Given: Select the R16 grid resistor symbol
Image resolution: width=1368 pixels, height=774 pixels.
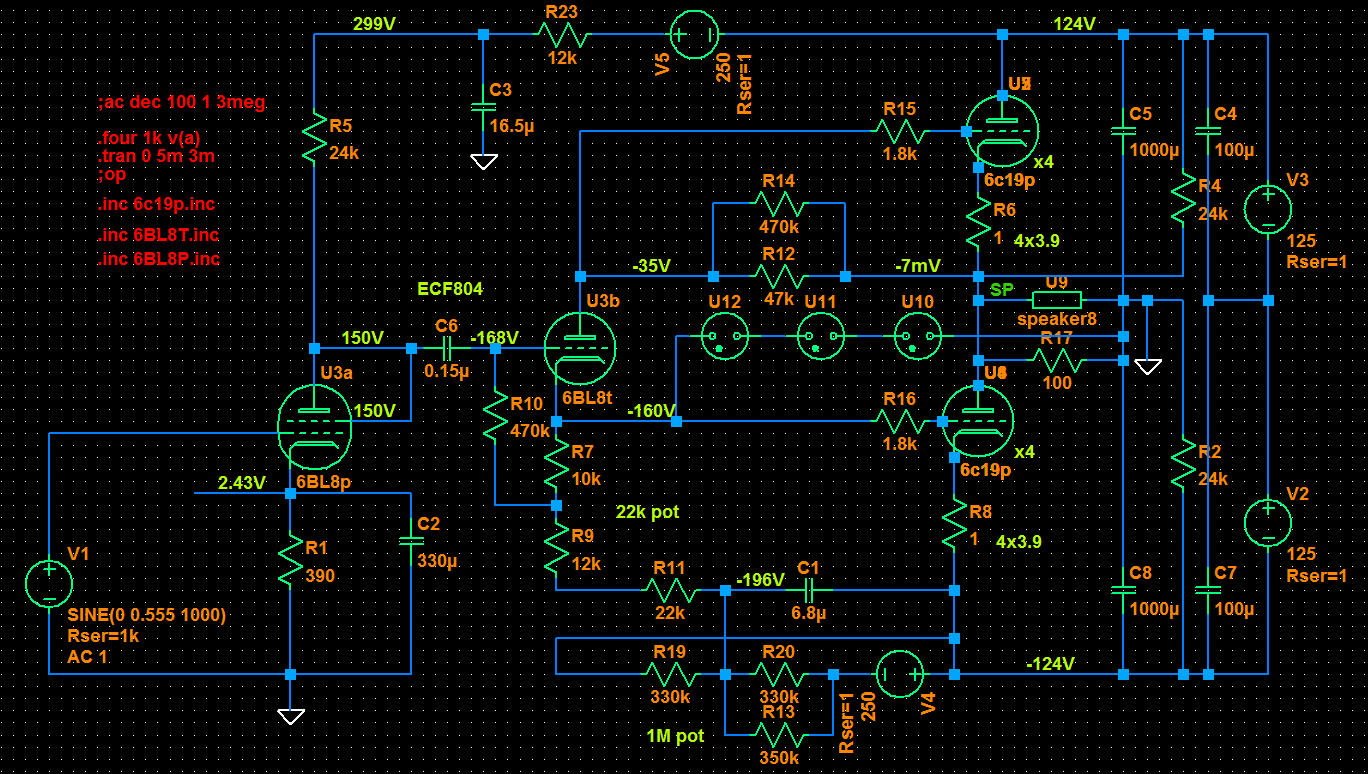Looking at the screenshot, I should pyautogui.click(x=899, y=421).
